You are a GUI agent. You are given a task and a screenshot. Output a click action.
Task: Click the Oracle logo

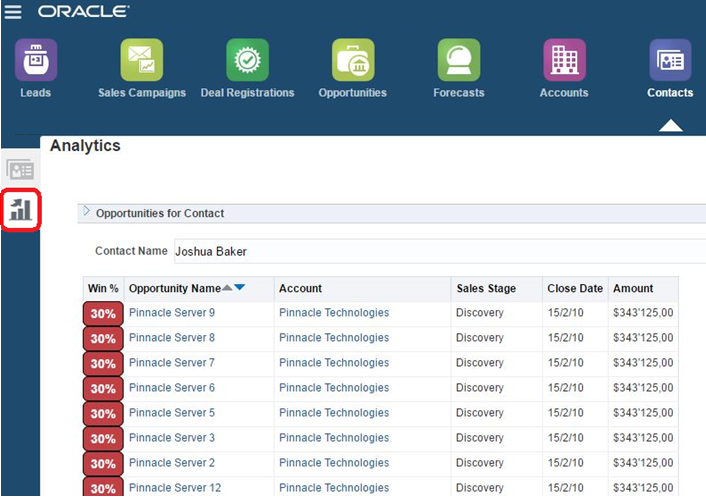(x=83, y=12)
